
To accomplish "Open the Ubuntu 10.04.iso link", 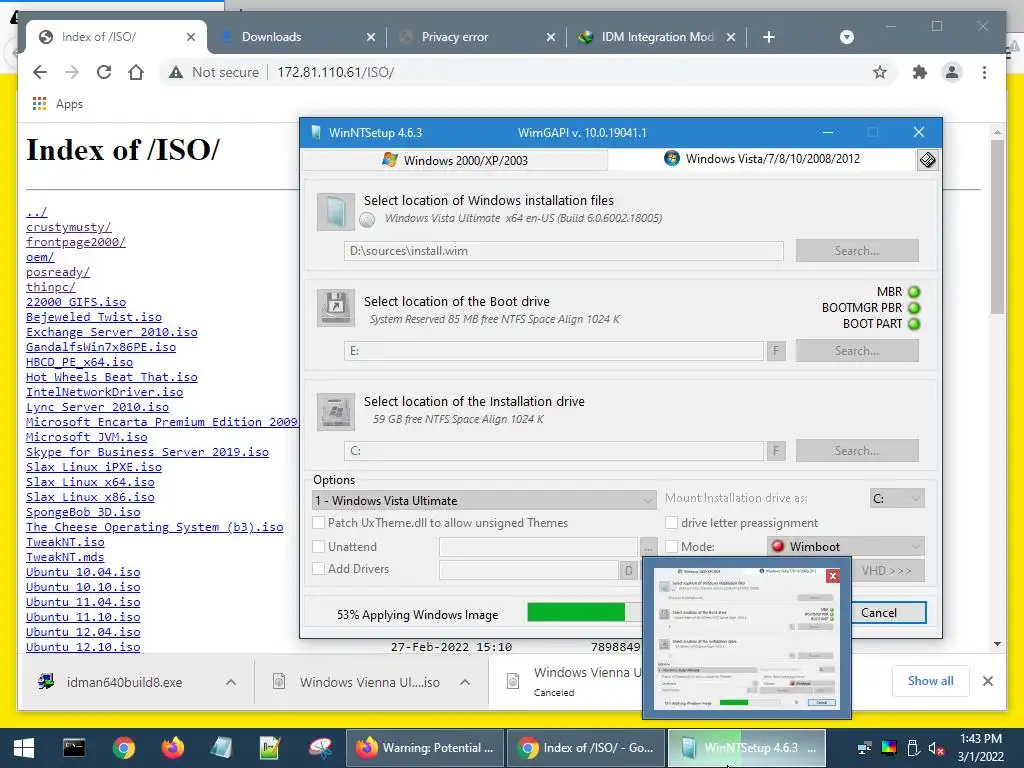I will pyautogui.click(x=83, y=572).
